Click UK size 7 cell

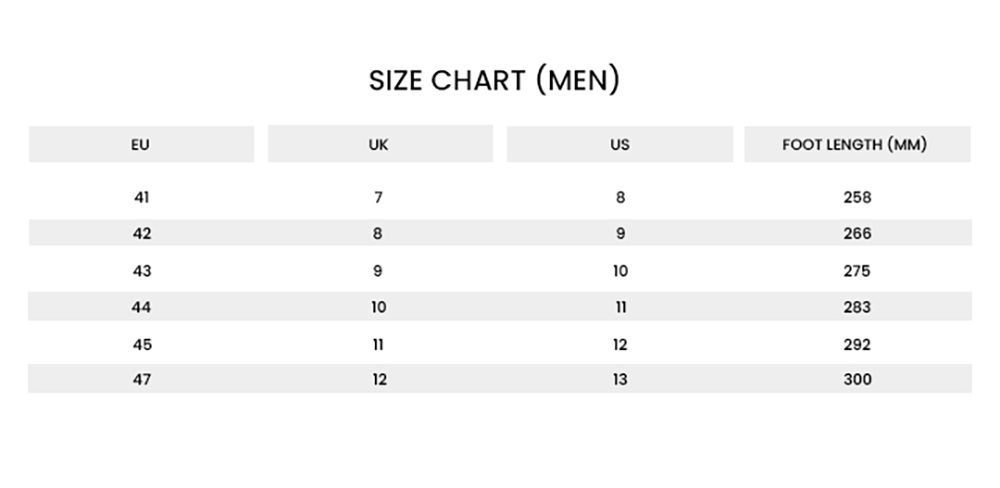pos(378,198)
